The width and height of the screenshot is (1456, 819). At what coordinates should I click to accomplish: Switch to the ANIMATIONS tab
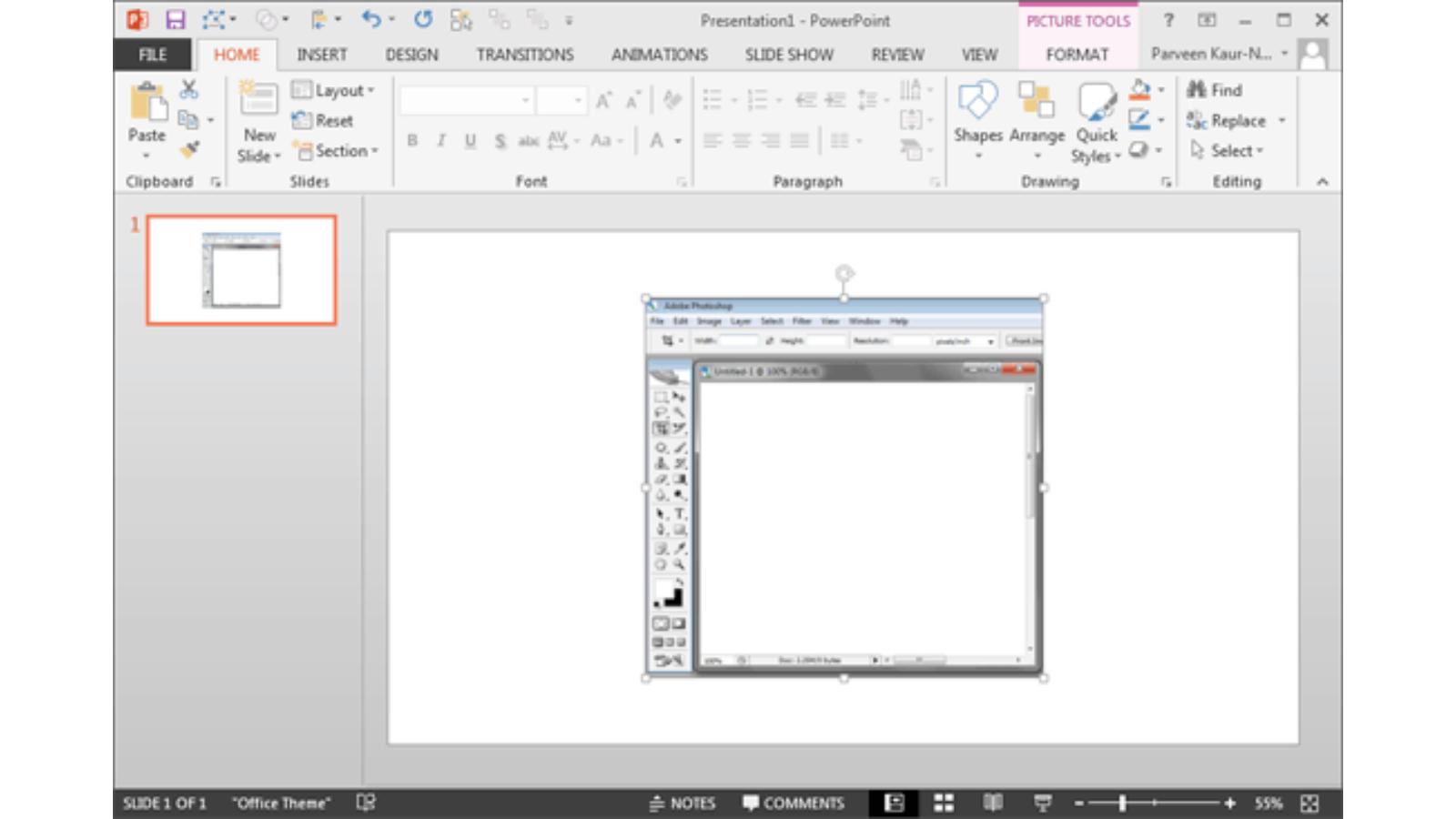[660, 55]
